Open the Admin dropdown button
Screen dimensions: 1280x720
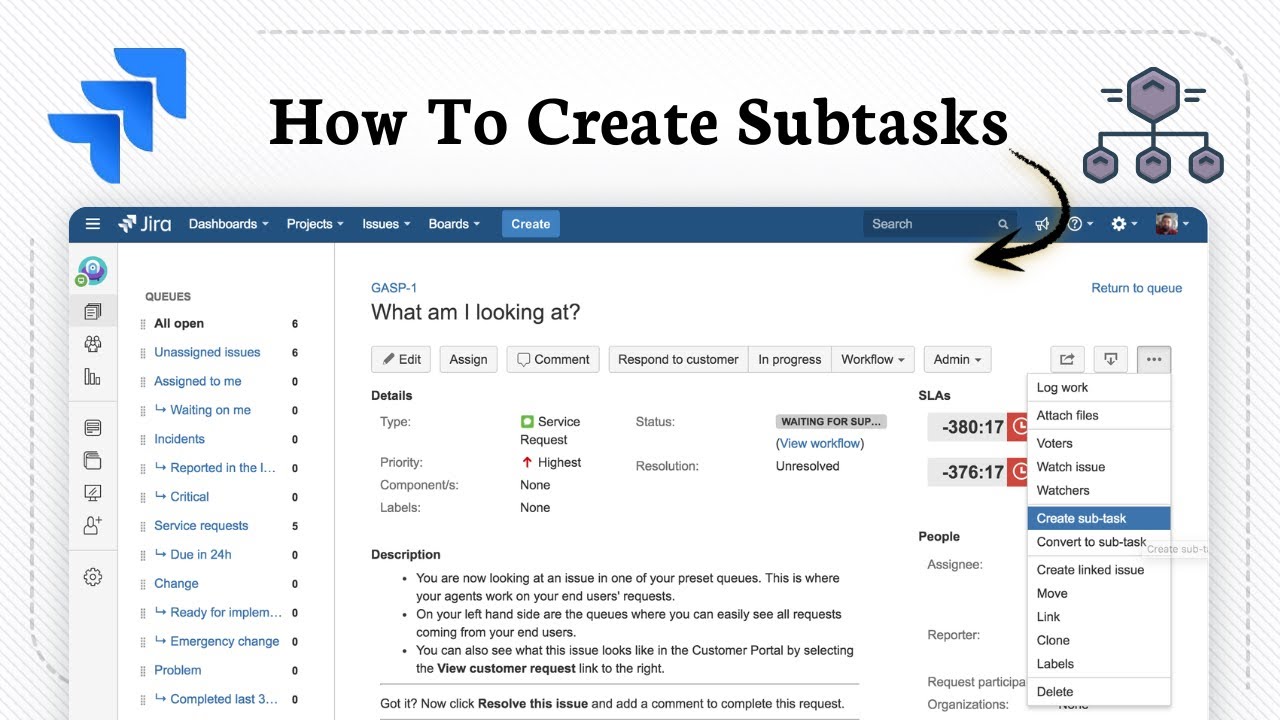[957, 359]
